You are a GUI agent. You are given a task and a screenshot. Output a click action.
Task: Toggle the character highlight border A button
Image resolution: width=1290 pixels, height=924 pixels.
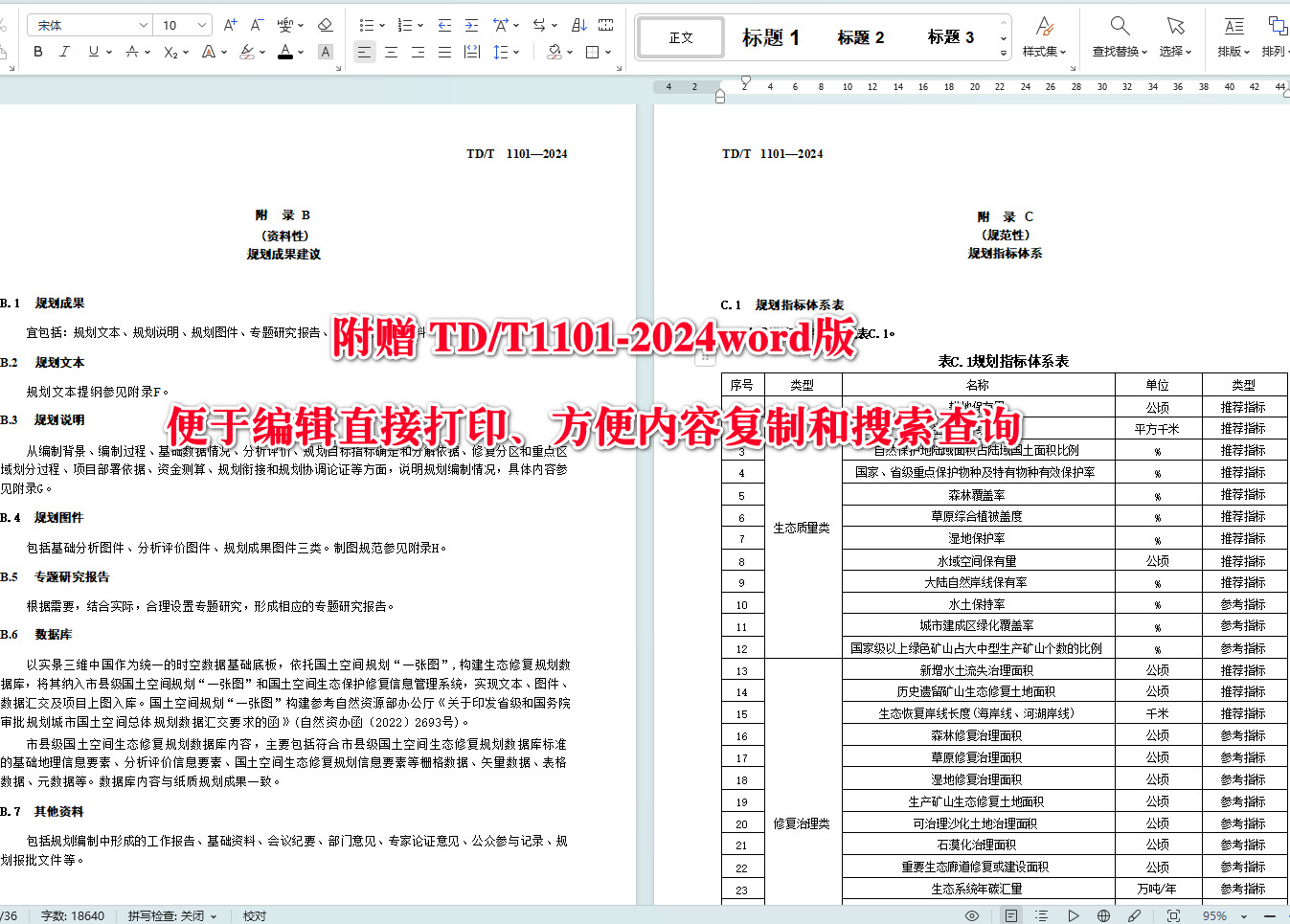[x=326, y=52]
